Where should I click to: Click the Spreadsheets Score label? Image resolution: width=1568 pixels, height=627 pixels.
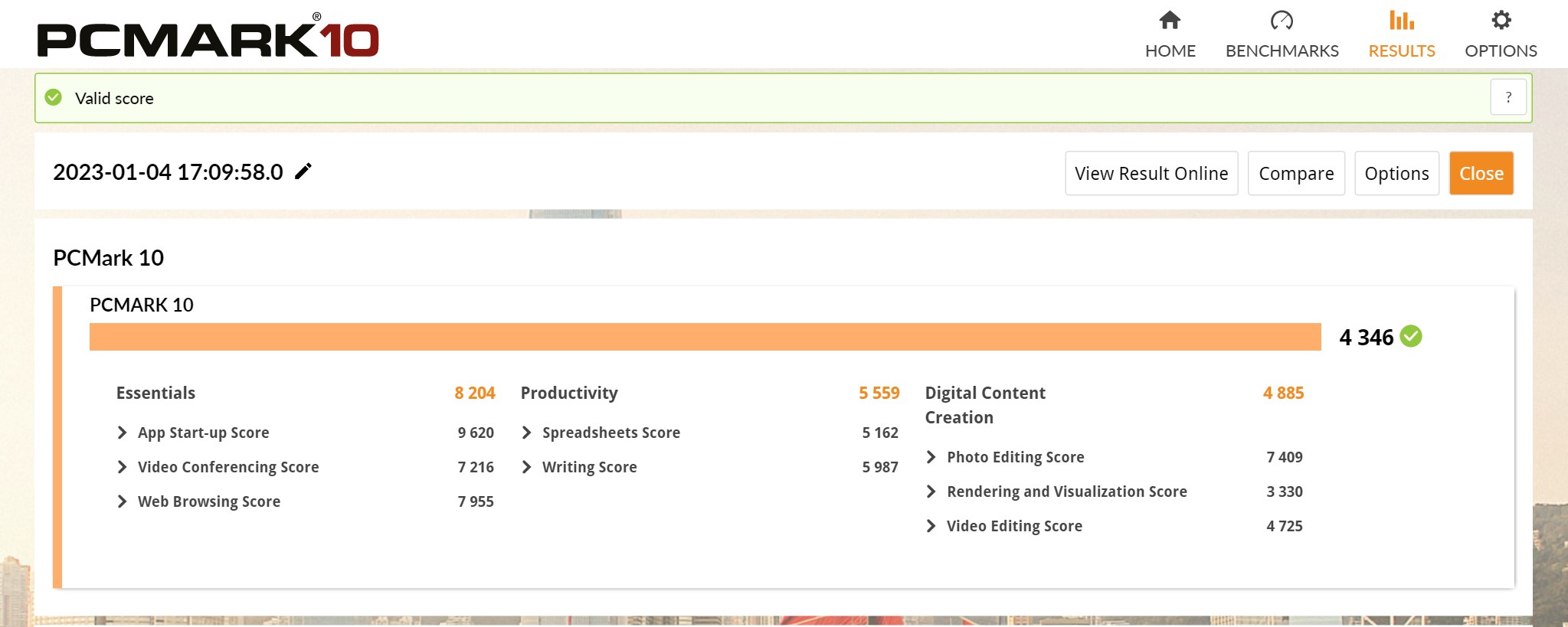click(611, 433)
